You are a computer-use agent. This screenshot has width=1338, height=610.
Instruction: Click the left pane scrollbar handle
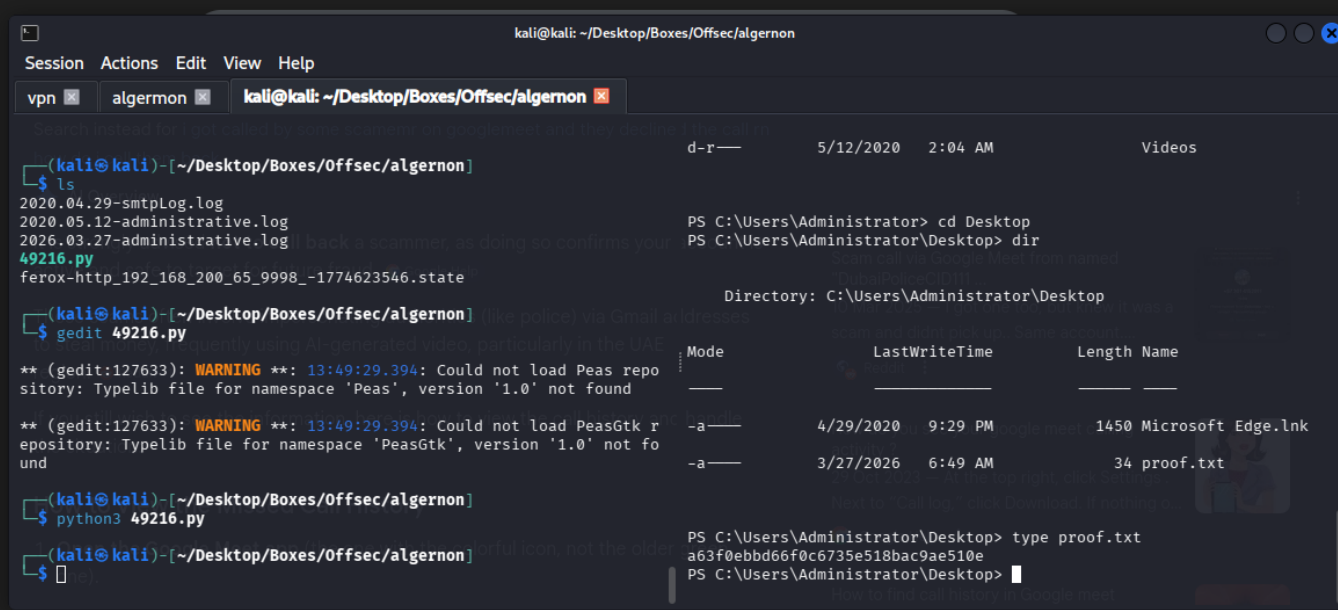pyautogui.click(x=671, y=585)
